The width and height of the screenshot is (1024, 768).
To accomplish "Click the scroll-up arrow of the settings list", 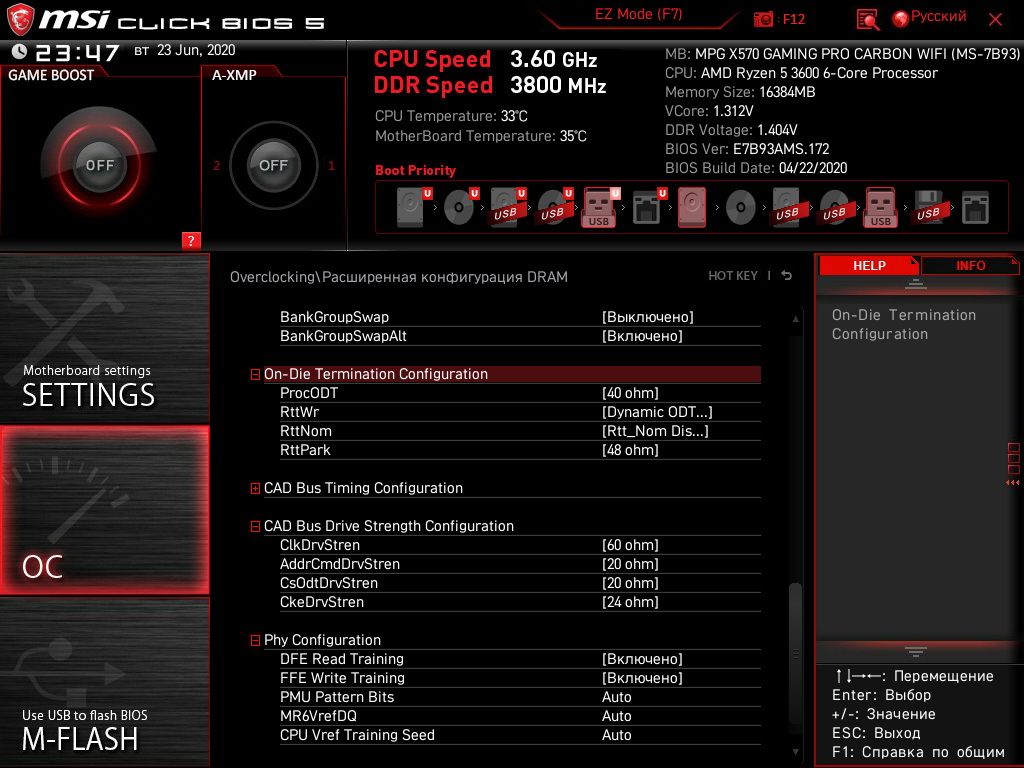I will click(x=795, y=319).
